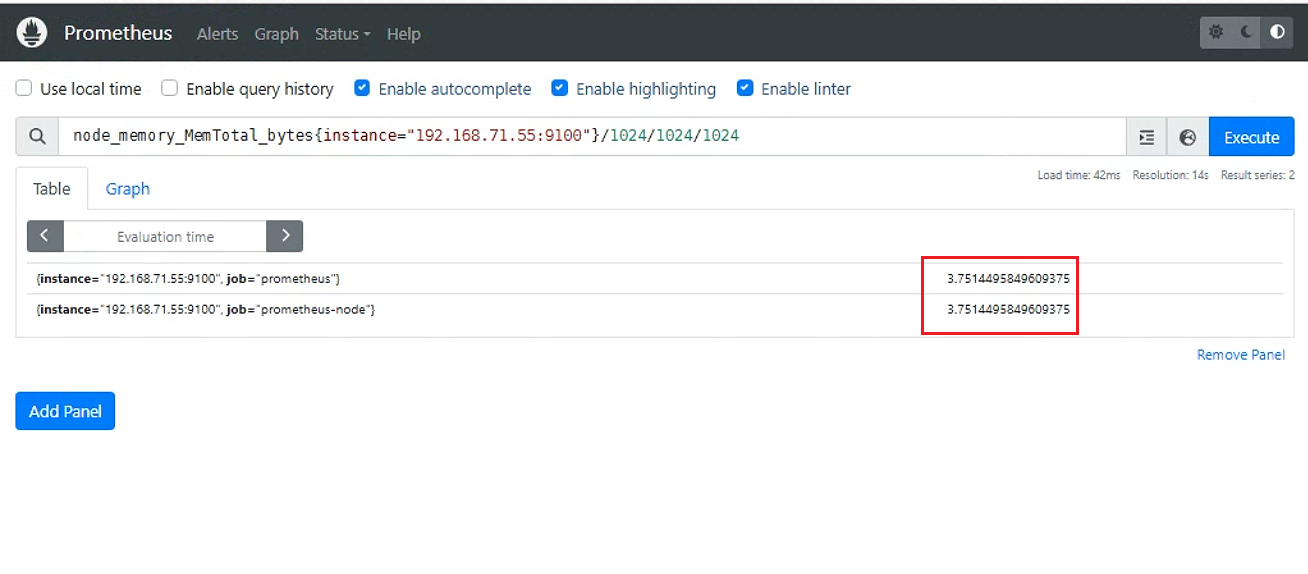
Task: Toggle Use local time checkbox
Action: click(x=24, y=88)
